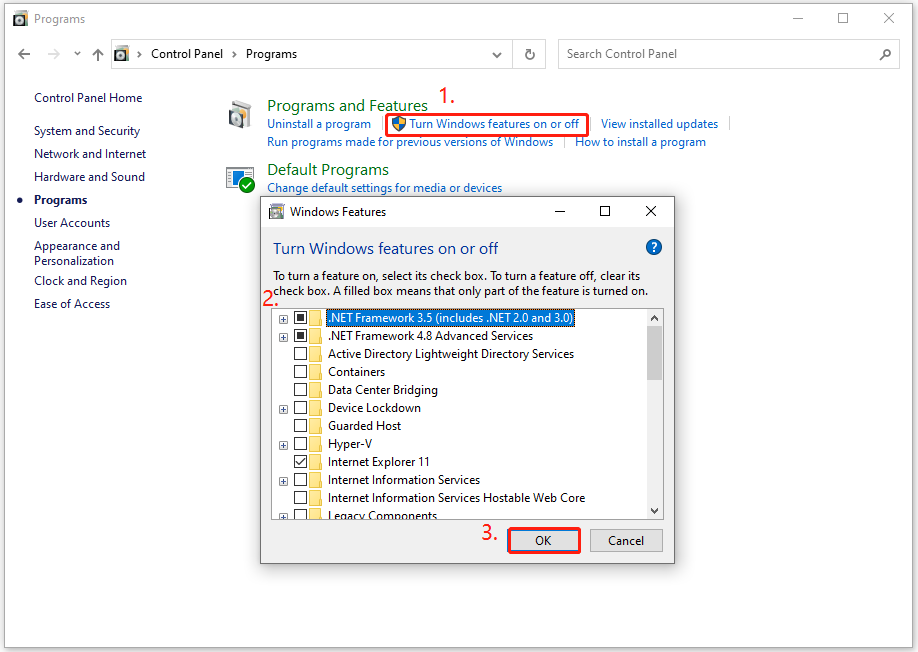Image resolution: width=918 pixels, height=652 pixels.
Task: Click the features list scrollbar thumb
Action: click(655, 353)
